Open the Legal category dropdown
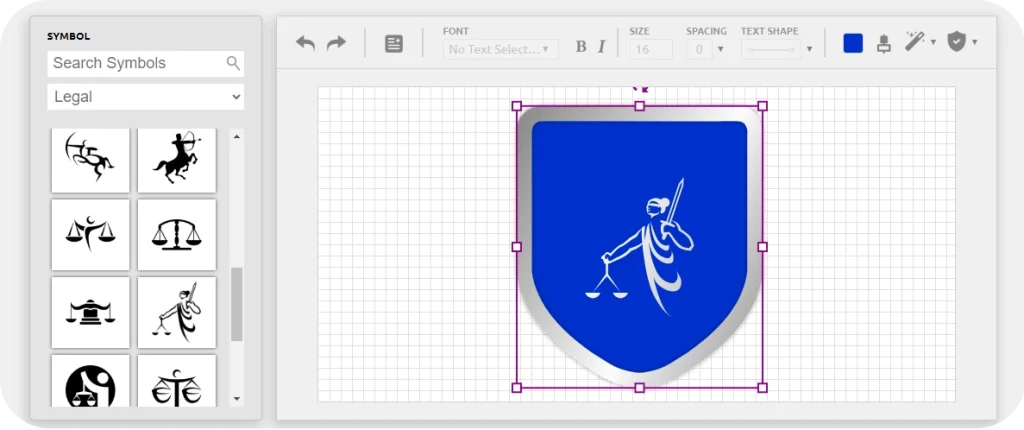The width and height of the screenshot is (1024, 430). pyautogui.click(x=145, y=97)
